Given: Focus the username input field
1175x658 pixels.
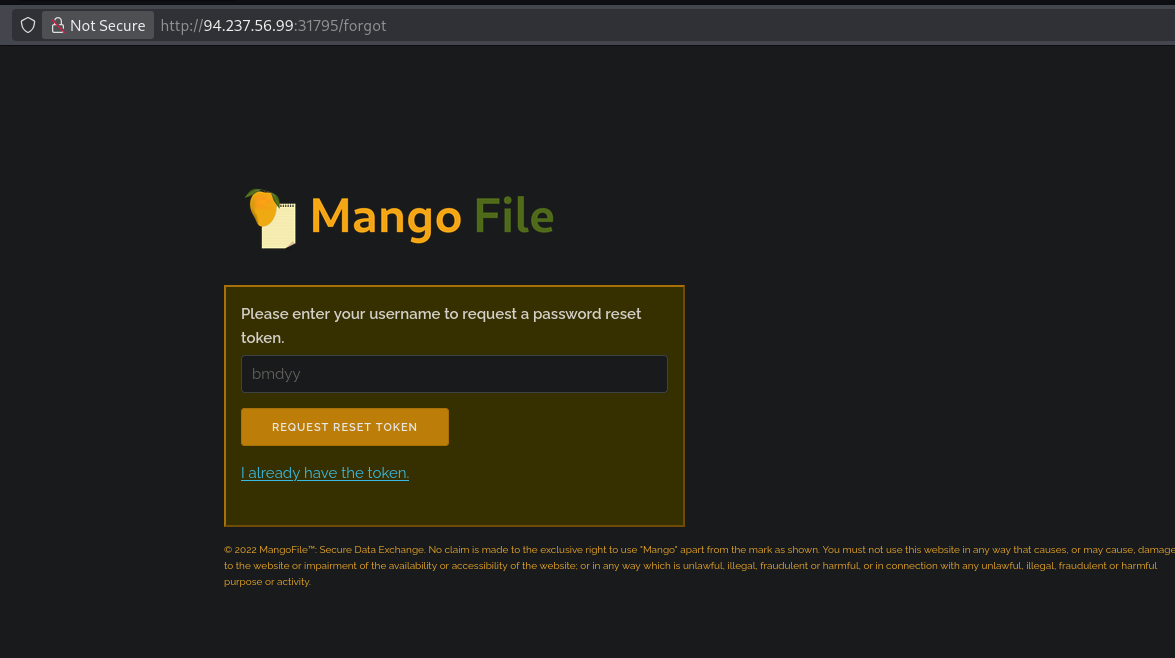Looking at the screenshot, I should 454,374.
